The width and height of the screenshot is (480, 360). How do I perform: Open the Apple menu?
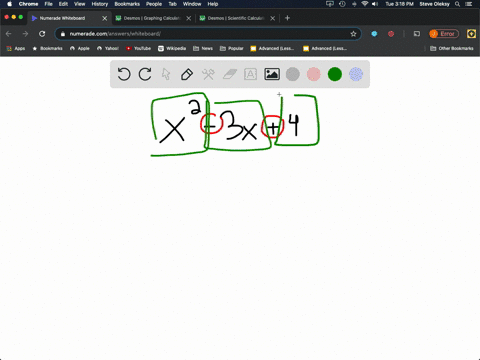tap(9, 4)
